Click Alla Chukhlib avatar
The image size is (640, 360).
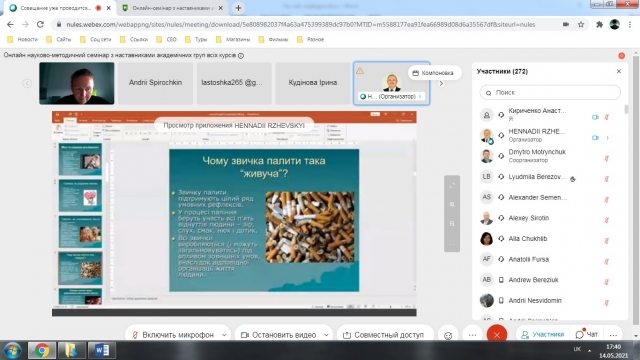(x=486, y=239)
